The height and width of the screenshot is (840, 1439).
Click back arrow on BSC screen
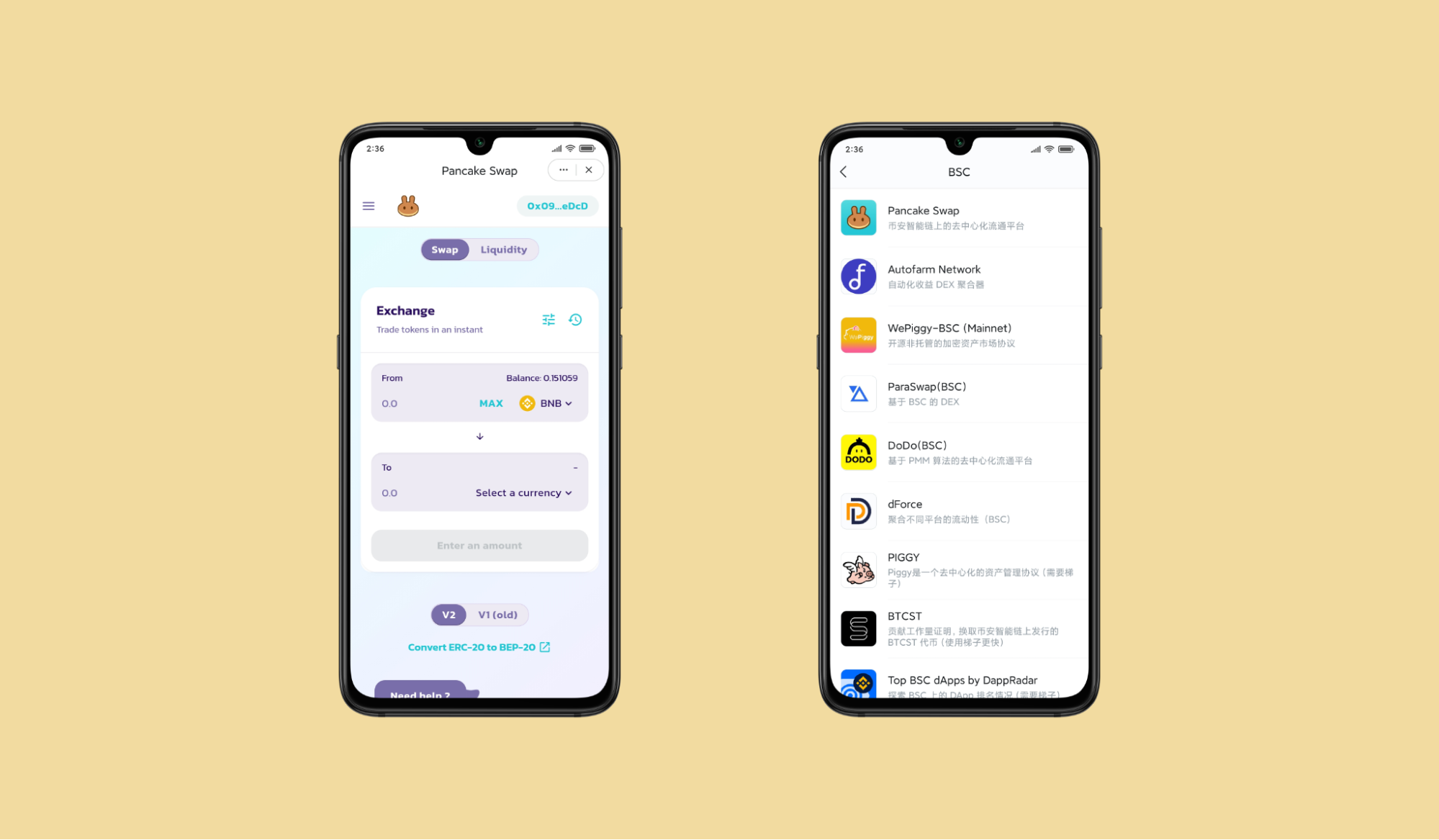pyautogui.click(x=843, y=171)
